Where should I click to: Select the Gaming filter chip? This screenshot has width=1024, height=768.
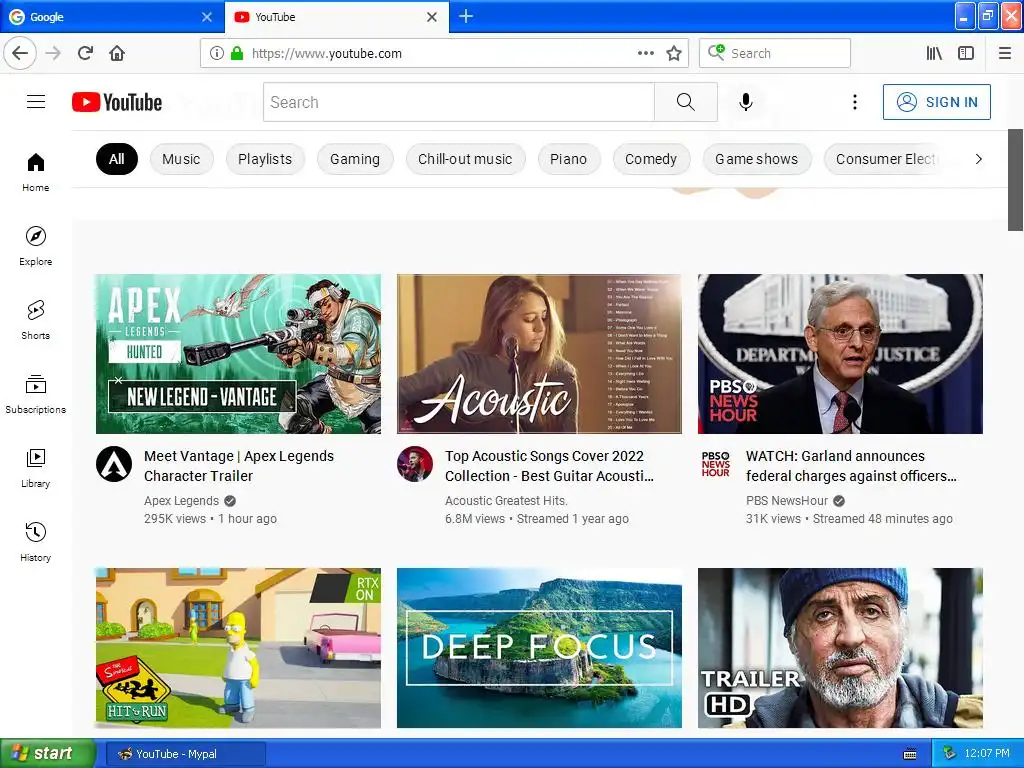coord(355,159)
